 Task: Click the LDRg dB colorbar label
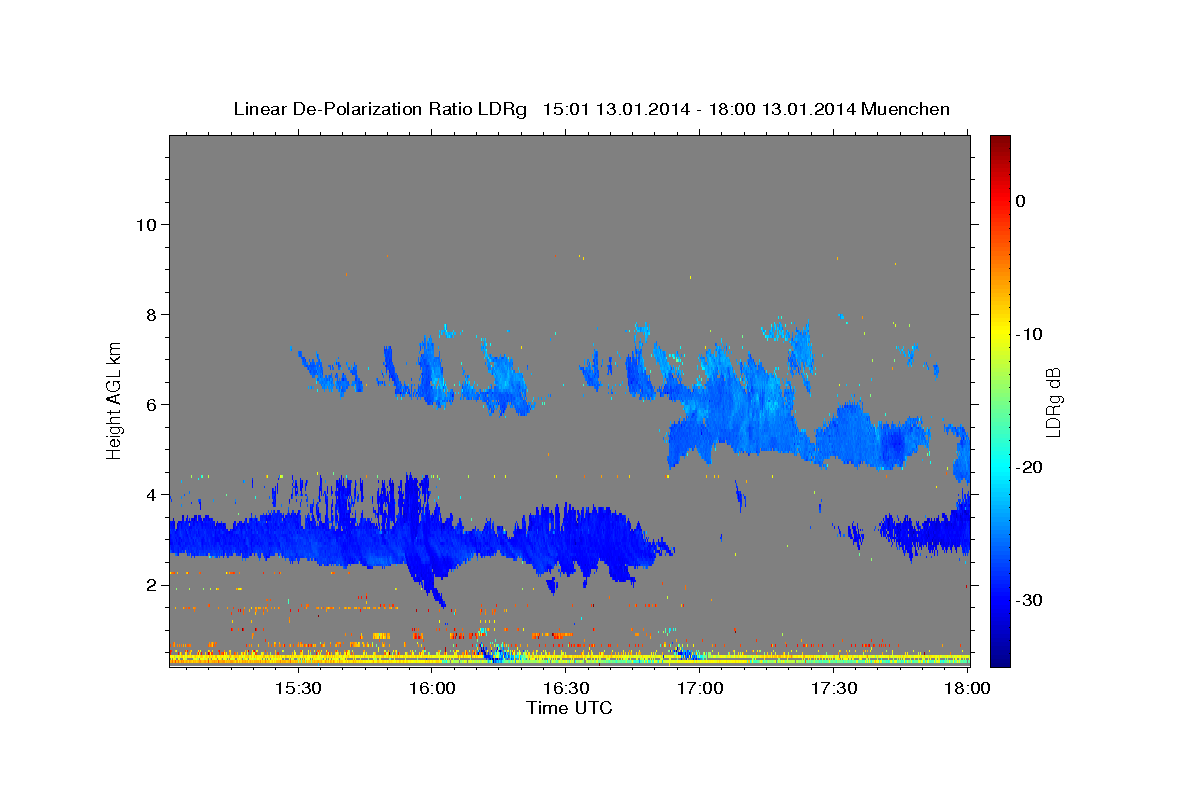pyautogui.click(x=1053, y=401)
